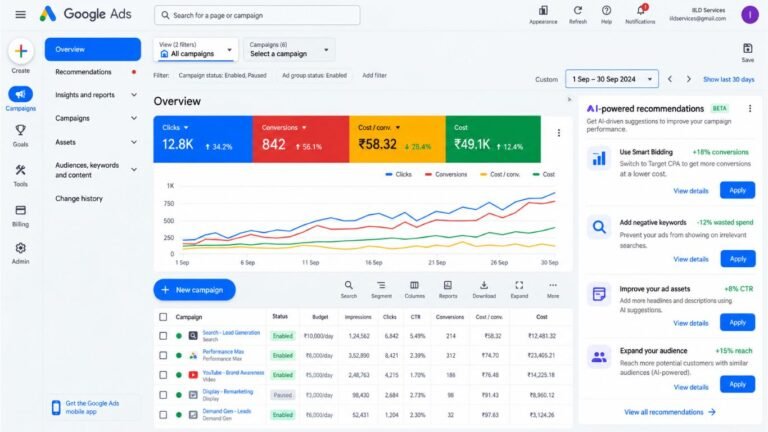Click the Download tool
Screen dimensions: 768x432
click(x=484, y=289)
